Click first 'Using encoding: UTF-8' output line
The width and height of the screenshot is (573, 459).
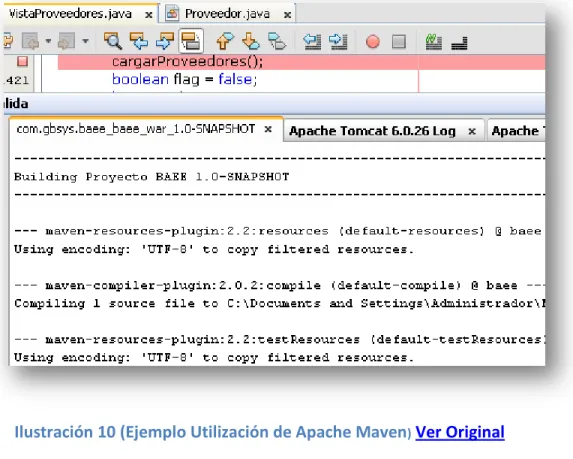pos(214,249)
